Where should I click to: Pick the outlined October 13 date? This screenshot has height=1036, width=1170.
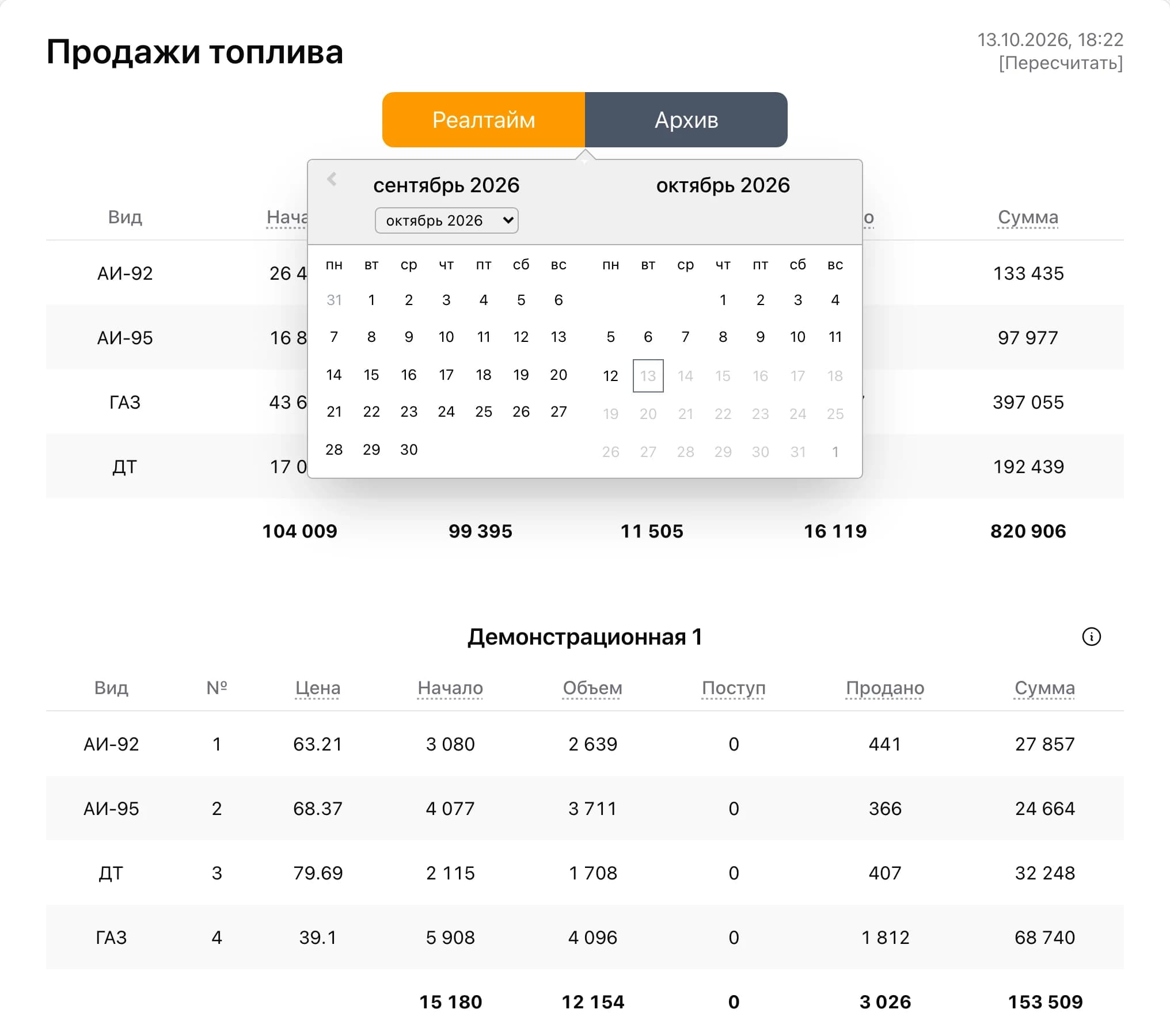pos(648,376)
